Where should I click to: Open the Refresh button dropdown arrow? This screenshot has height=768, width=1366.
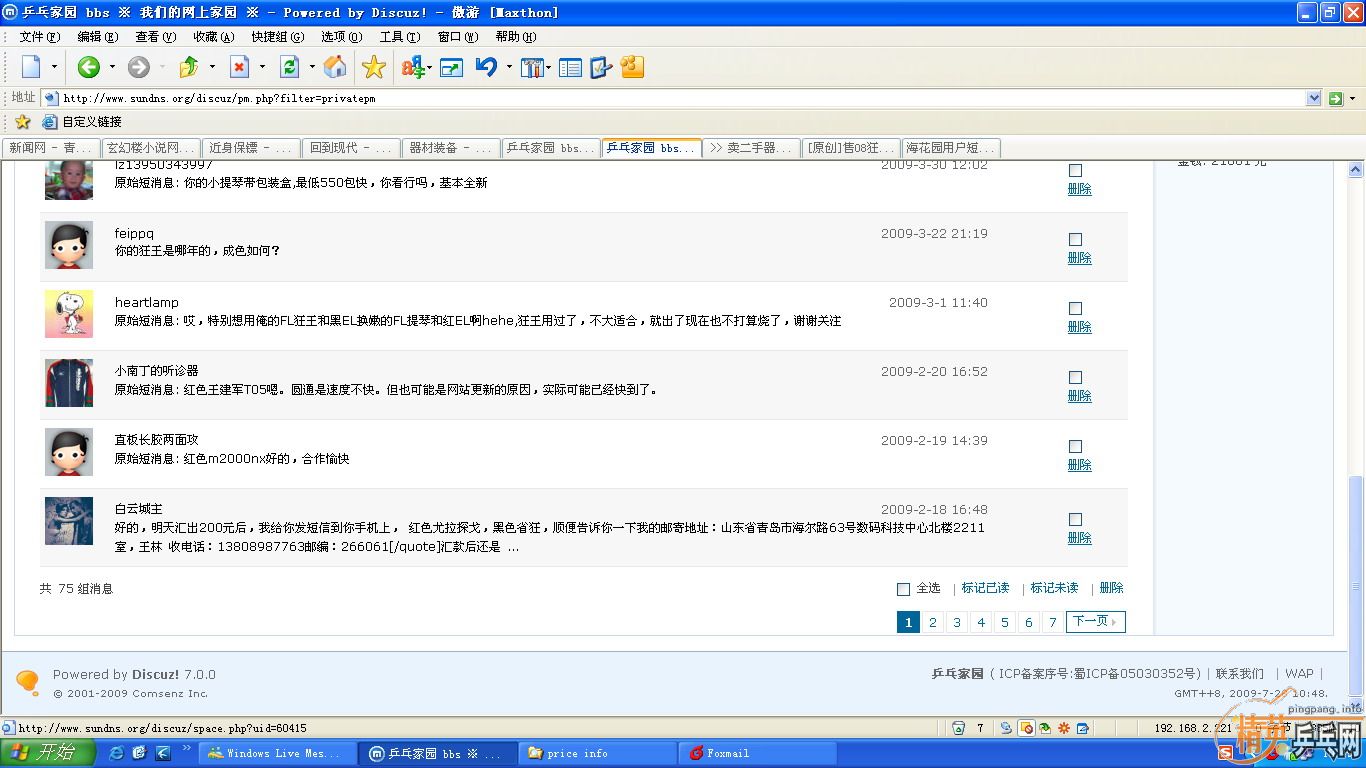point(312,67)
